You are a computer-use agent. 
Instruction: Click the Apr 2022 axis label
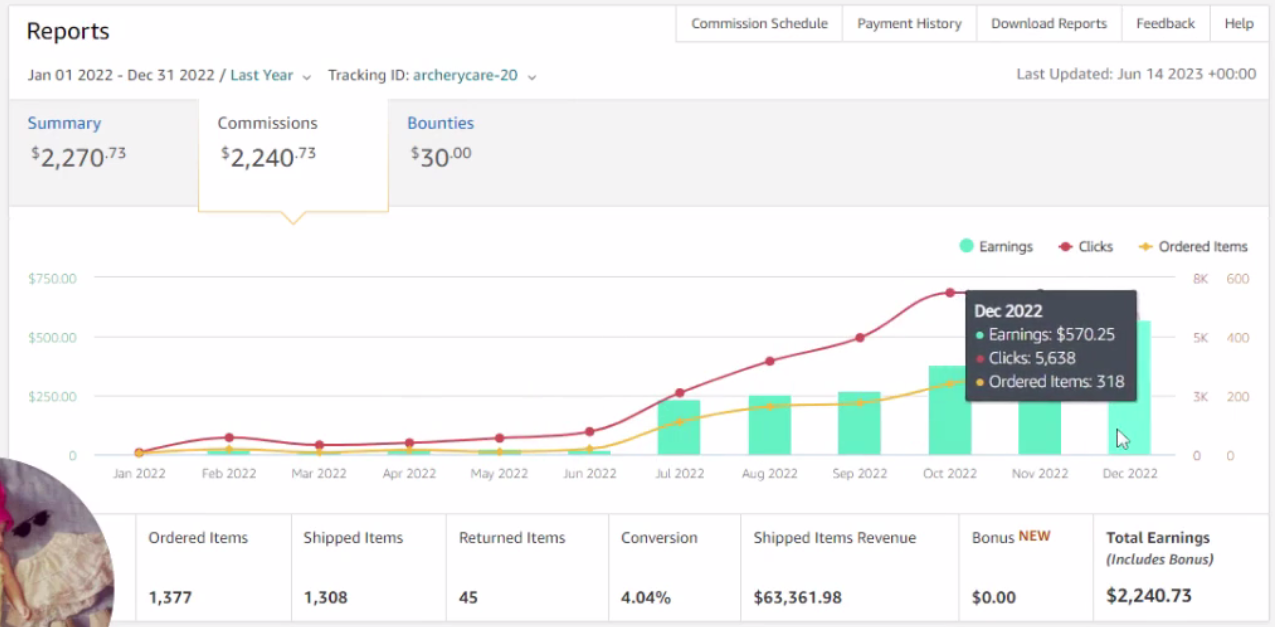(x=409, y=474)
